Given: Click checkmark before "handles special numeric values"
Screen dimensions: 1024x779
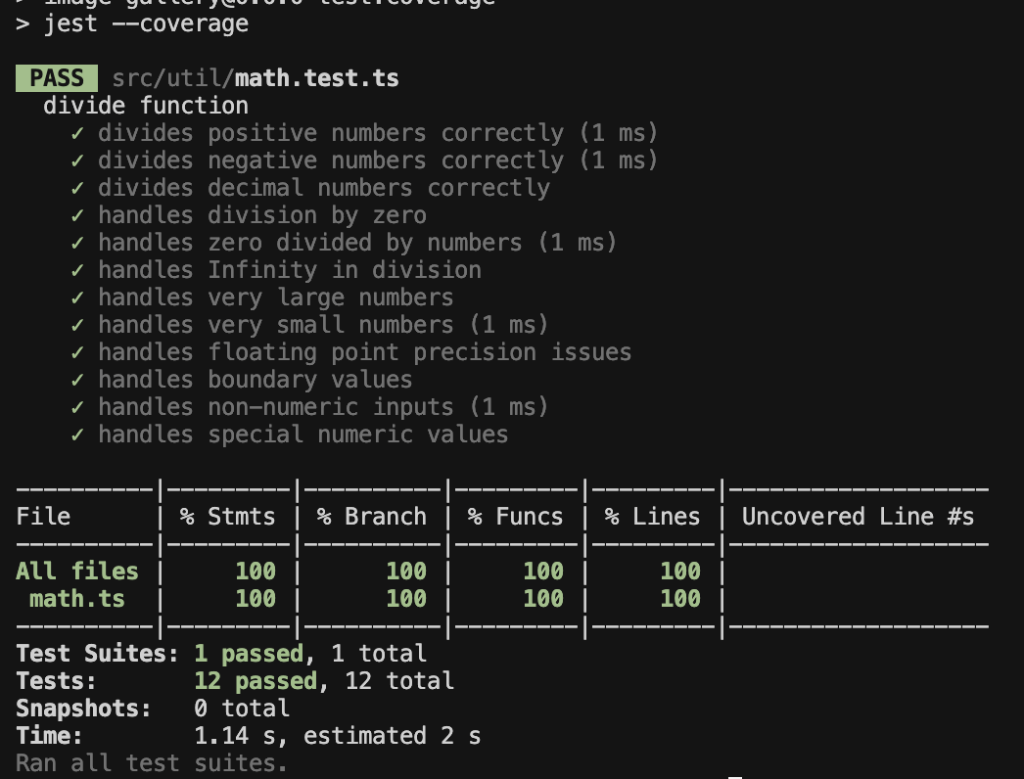Looking at the screenshot, I should click(x=78, y=435).
